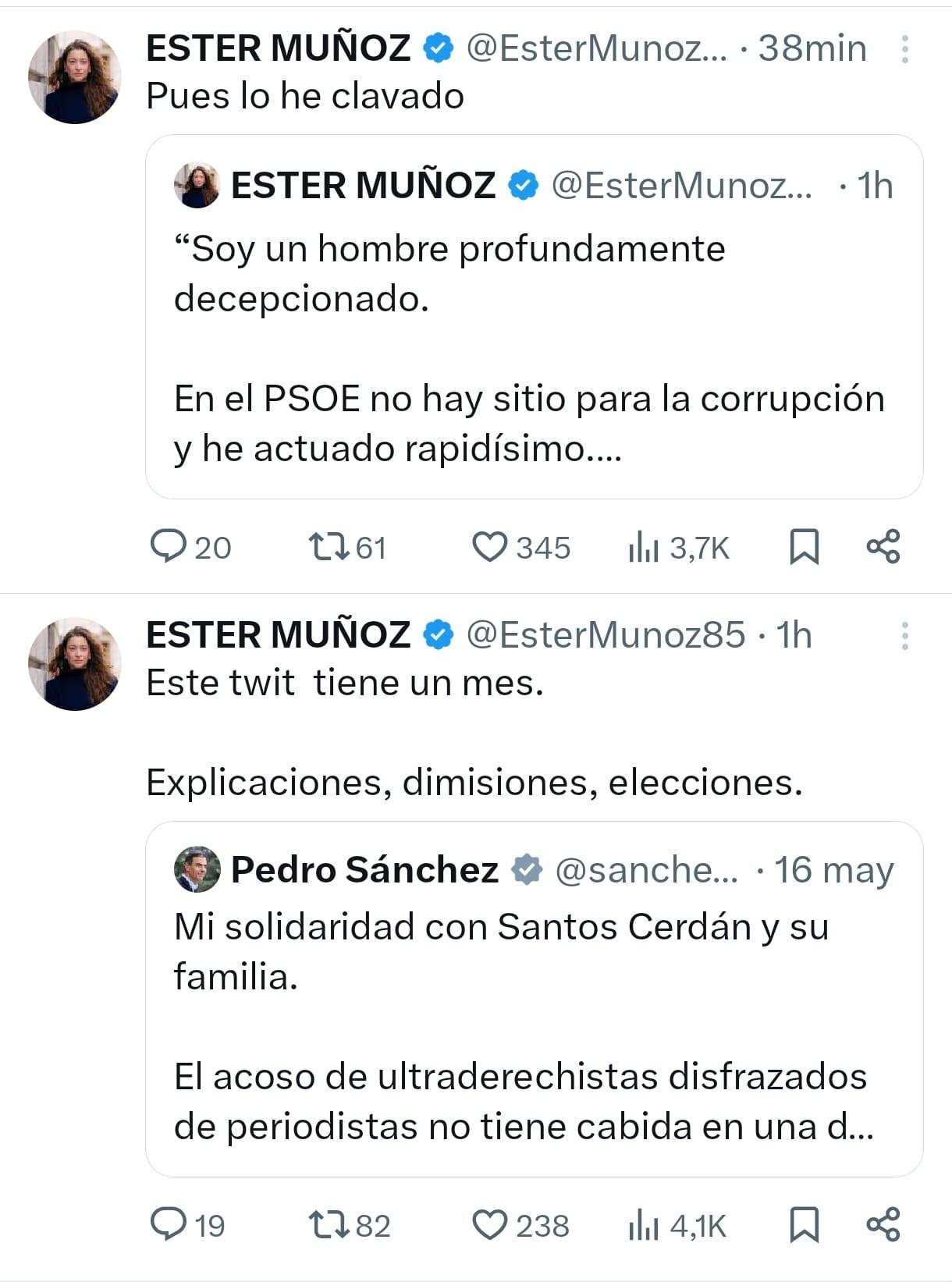Like the tweet with 238 likes
The image size is (952, 1282).
click(x=490, y=1224)
